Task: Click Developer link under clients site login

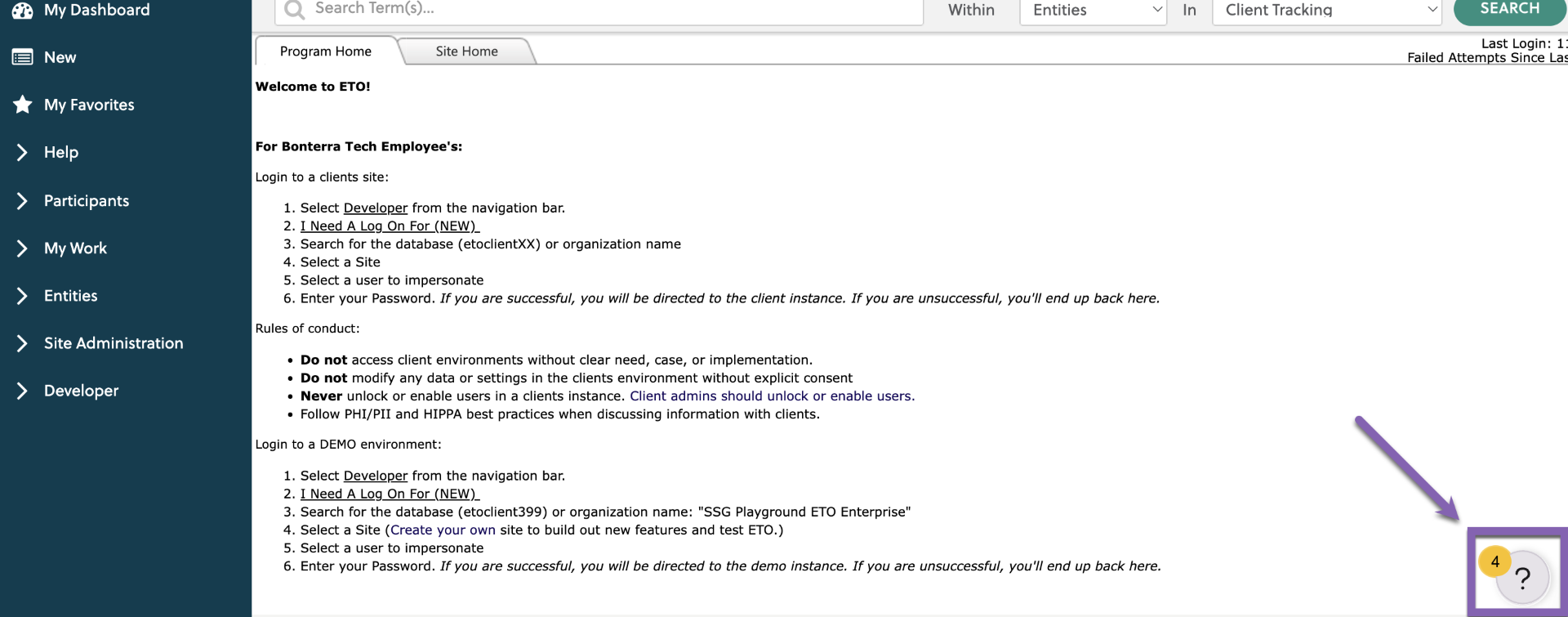Action: (x=376, y=208)
